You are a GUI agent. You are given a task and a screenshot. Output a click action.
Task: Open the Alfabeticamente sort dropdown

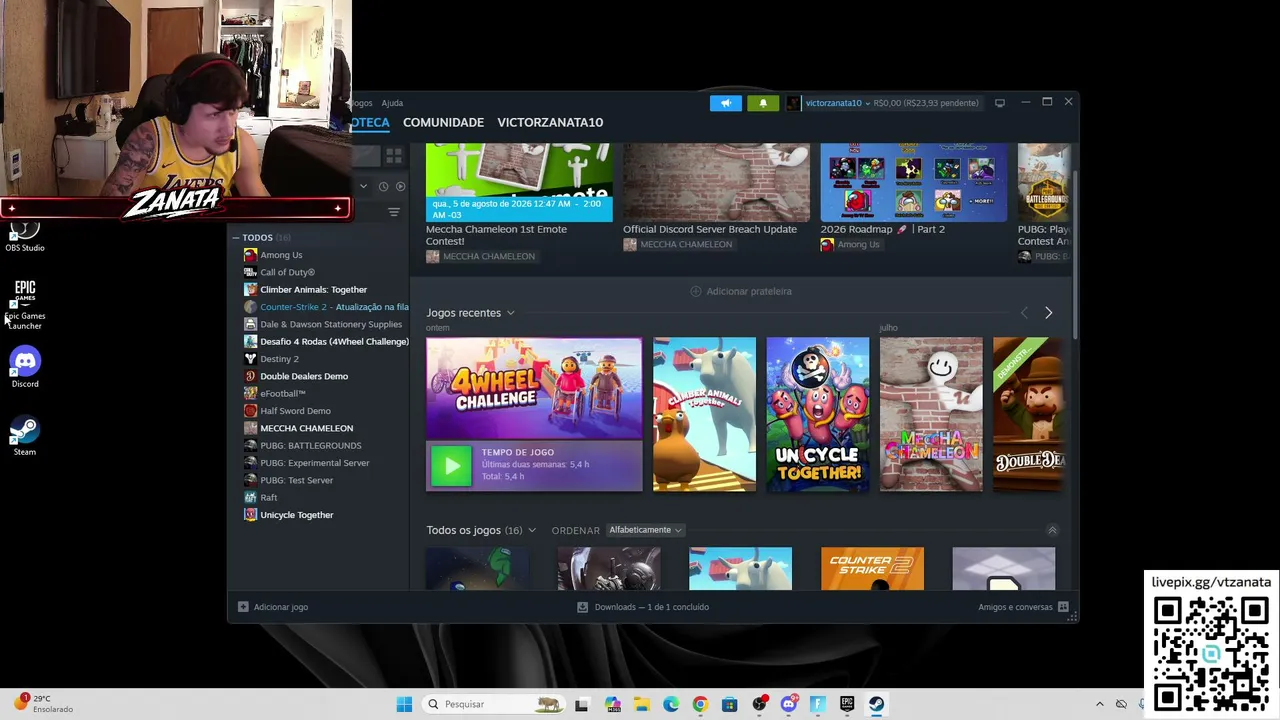point(645,530)
